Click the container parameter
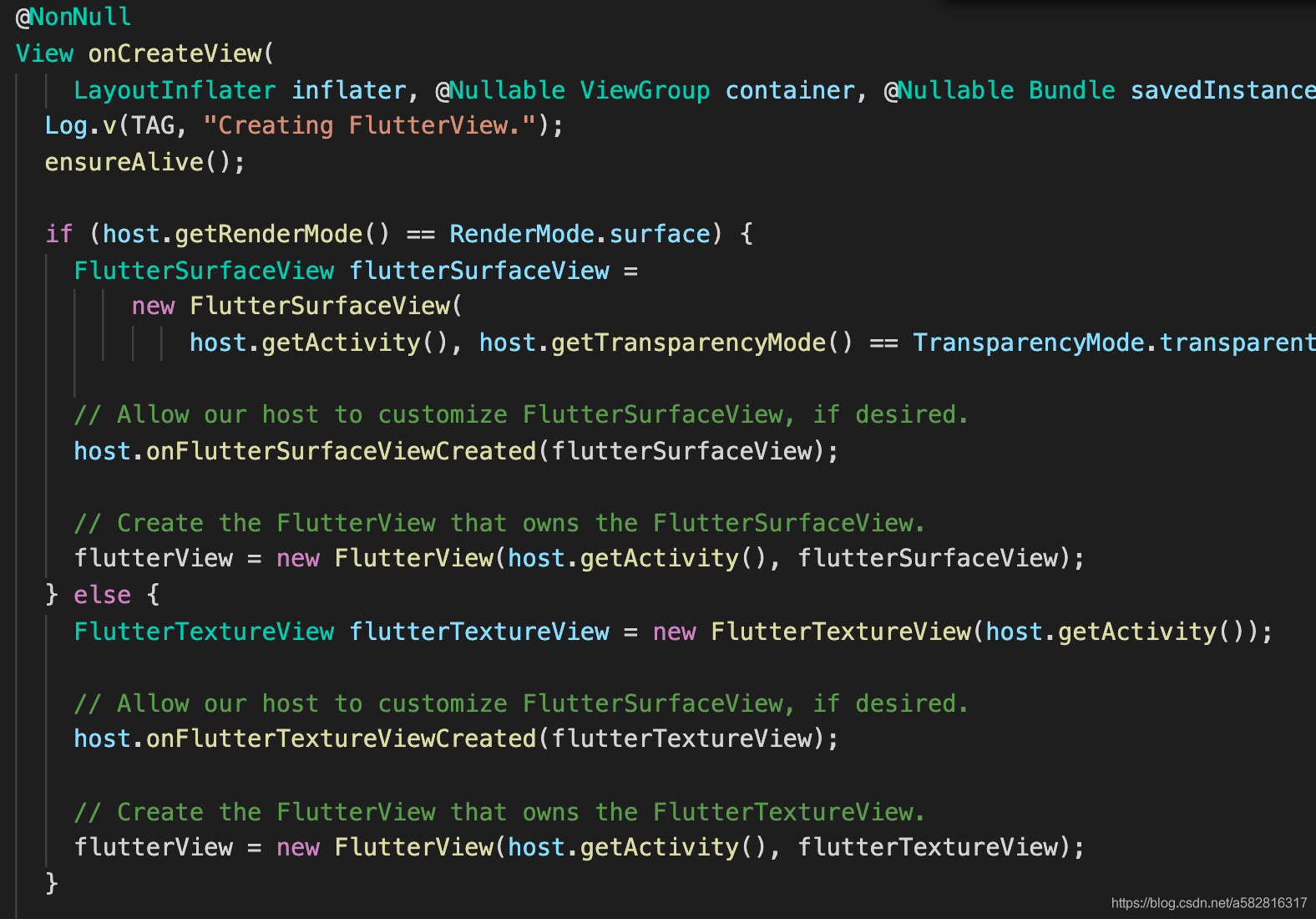This screenshot has height=919, width=1316. [x=790, y=90]
